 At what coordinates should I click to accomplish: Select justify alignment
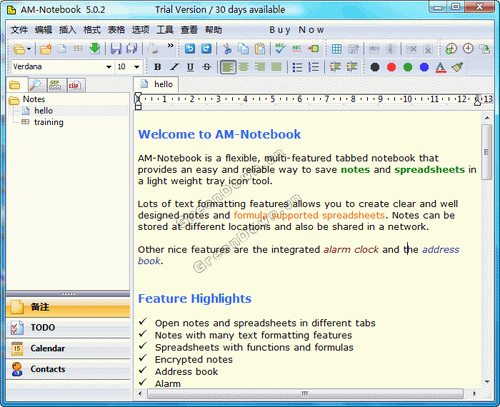276,67
